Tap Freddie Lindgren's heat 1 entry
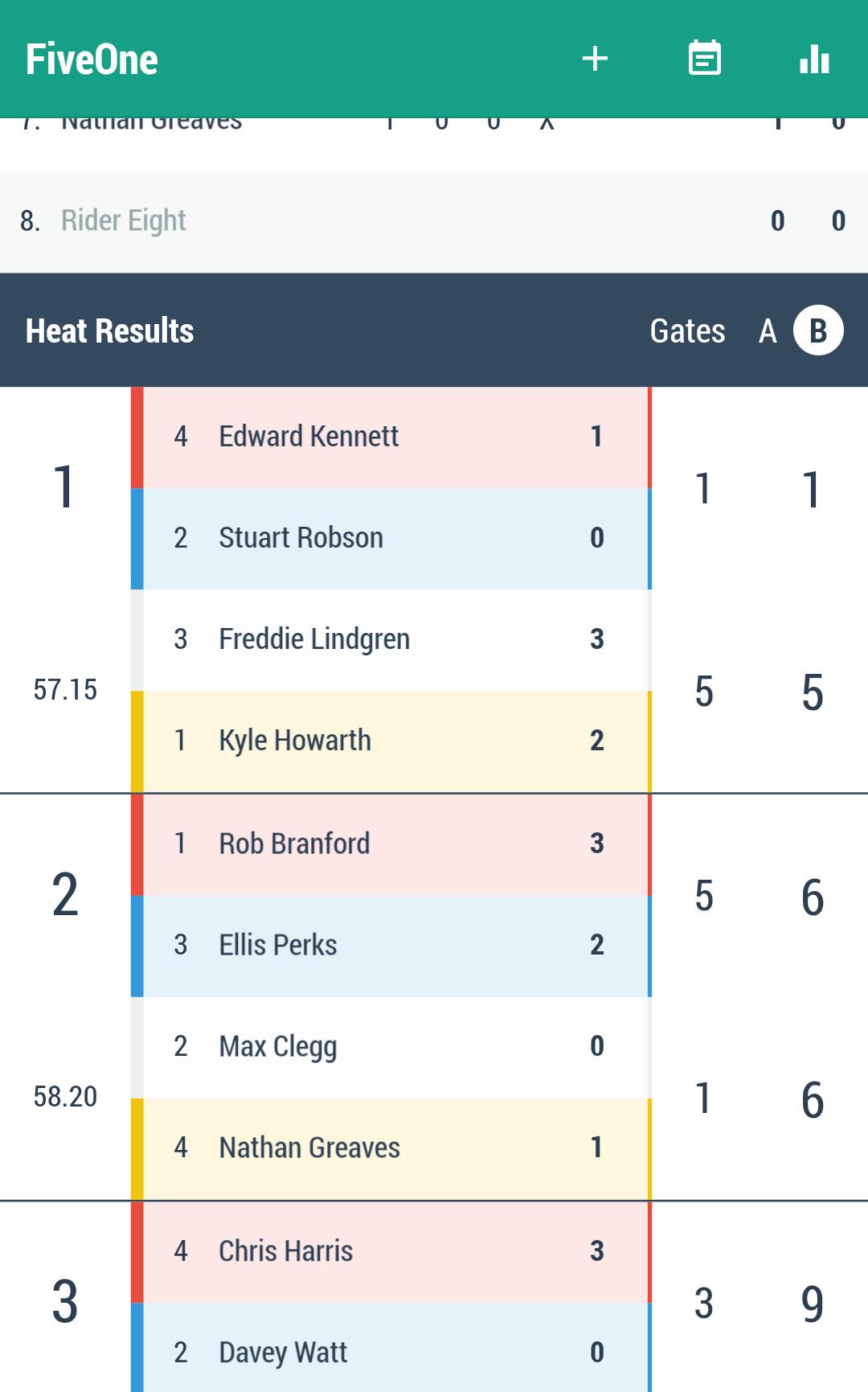Viewport: 868px width, 1392px height. click(391, 639)
